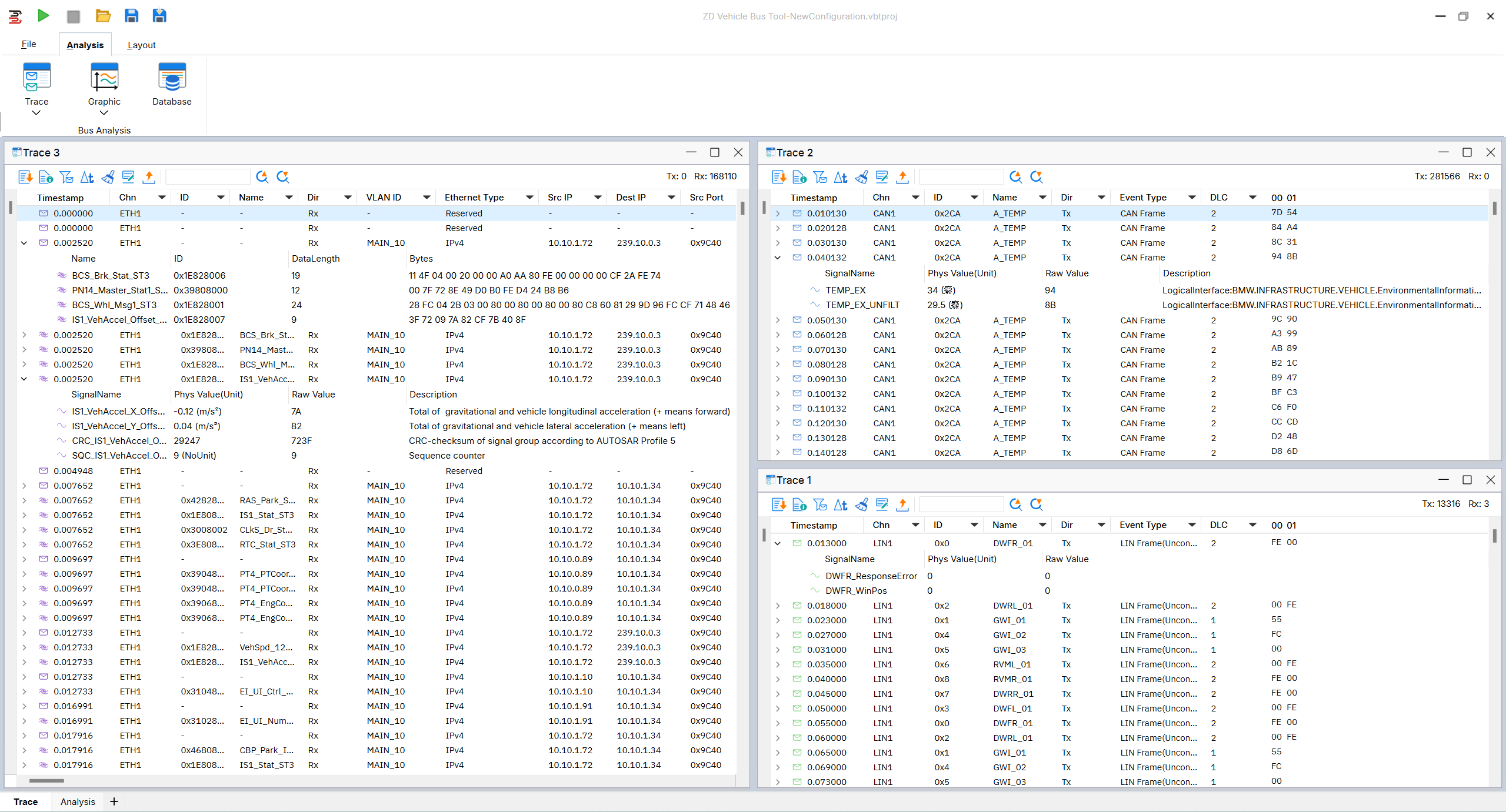
Task: Add new page with plus button
Action: tap(114, 801)
